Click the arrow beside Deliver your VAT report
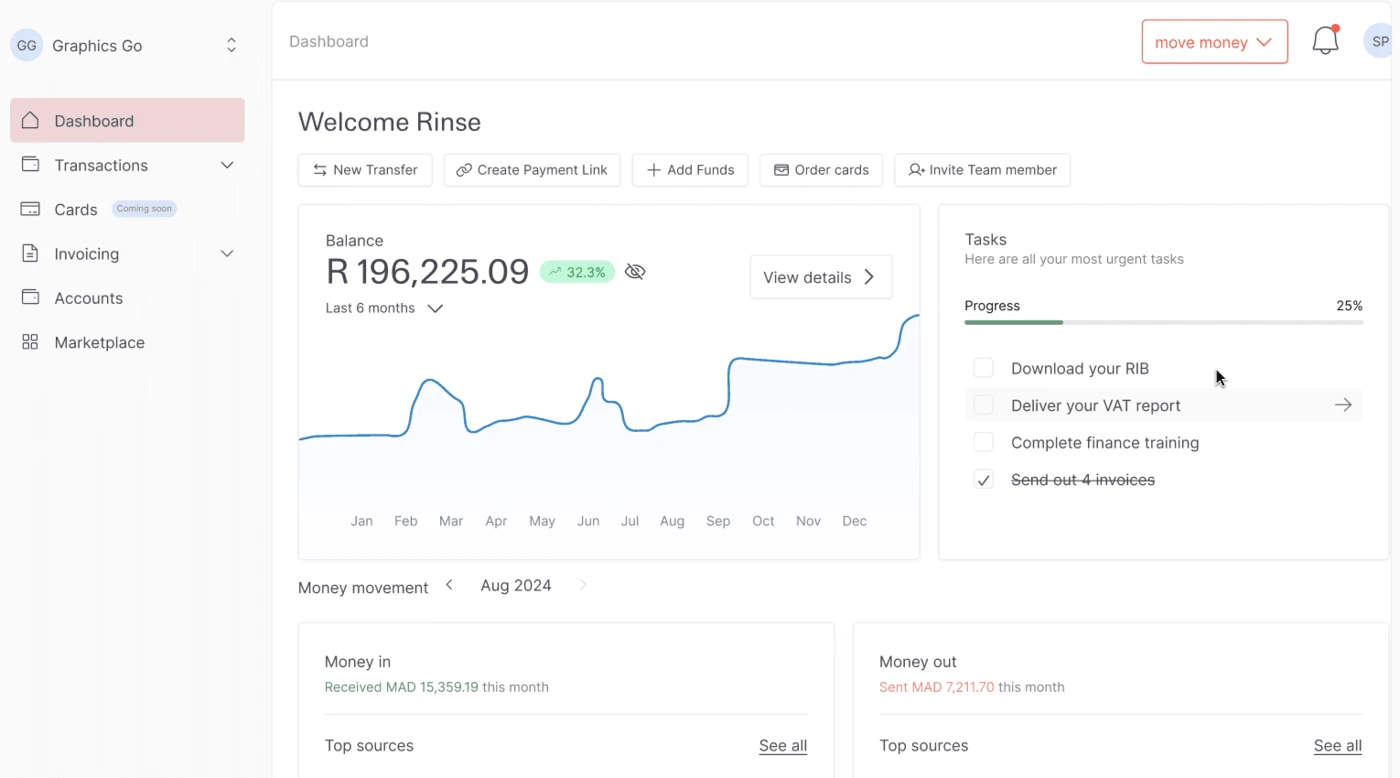The width and height of the screenshot is (1400, 778). [x=1343, y=405]
